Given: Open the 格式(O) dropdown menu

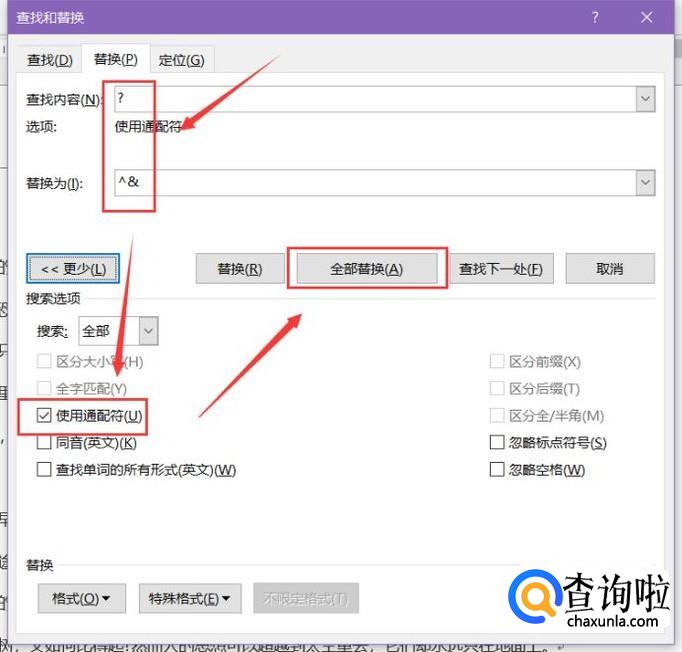Looking at the screenshot, I should coord(82,599).
